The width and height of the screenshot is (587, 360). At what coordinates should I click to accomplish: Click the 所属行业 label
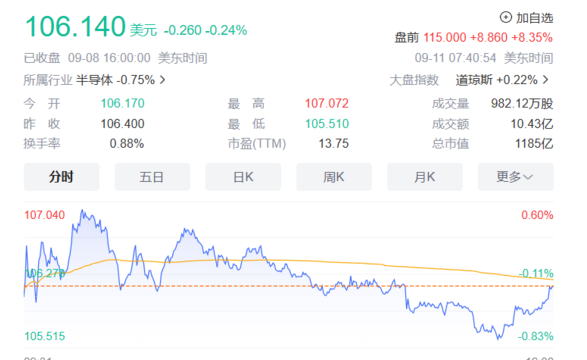pyautogui.click(x=48, y=80)
